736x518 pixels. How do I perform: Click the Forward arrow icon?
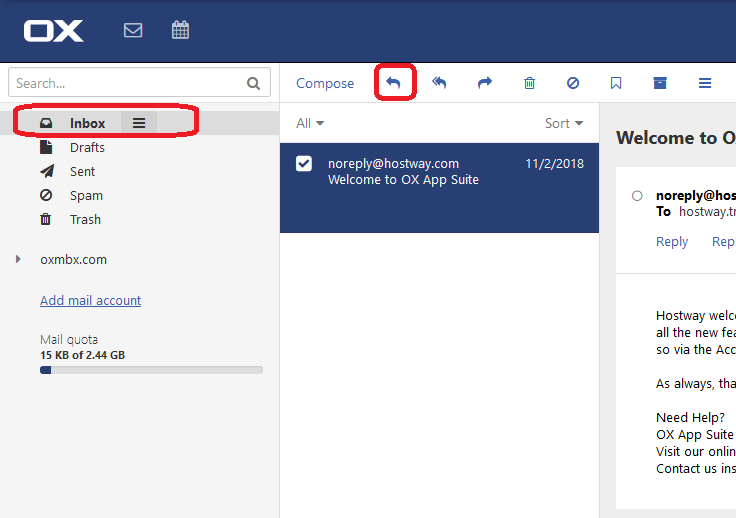(x=485, y=83)
